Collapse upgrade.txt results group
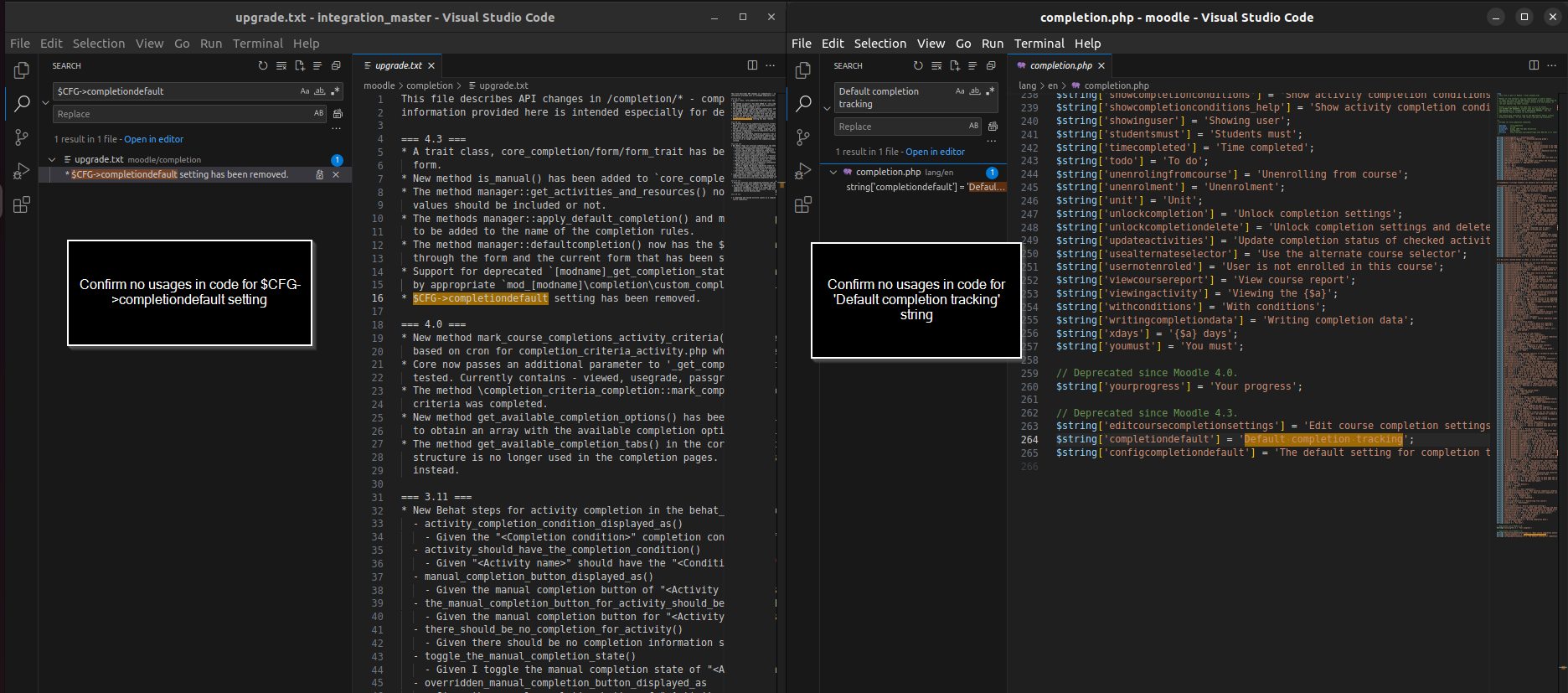The image size is (1568, 693). point(52,159)
